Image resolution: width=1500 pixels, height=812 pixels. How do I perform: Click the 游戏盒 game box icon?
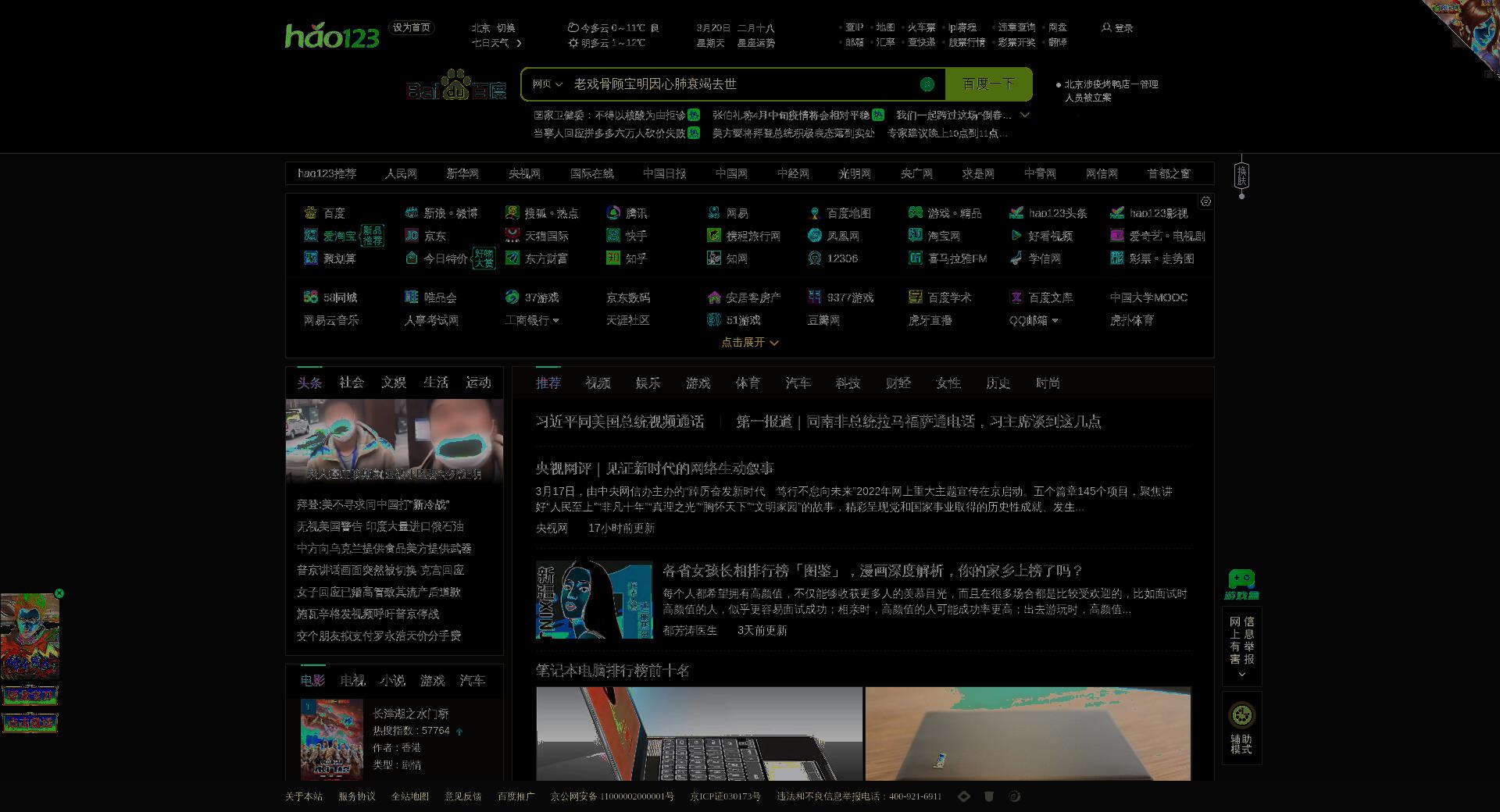(x=1241, y=584)
